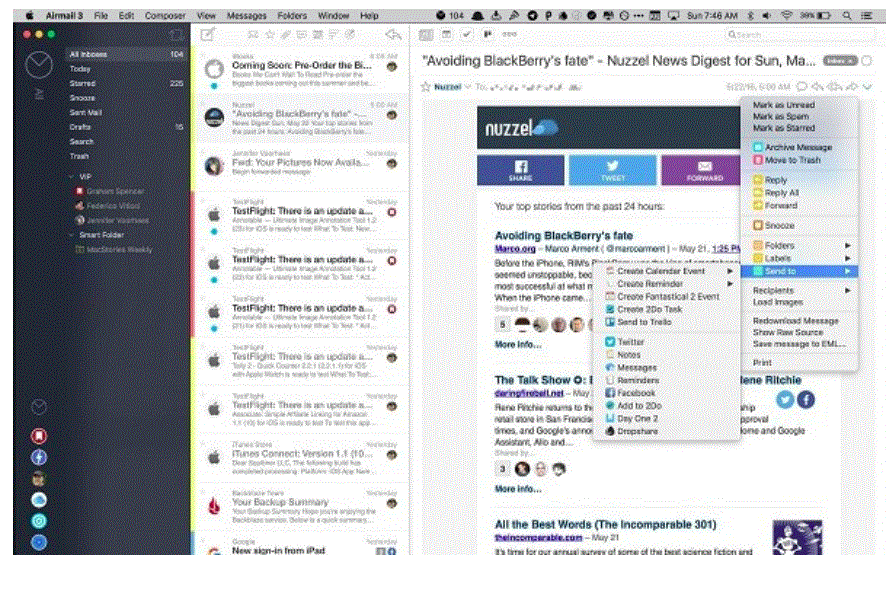Open the 'Your Backup Summary' email
Image resolution: width=895 pixels, height=590 pixels.
303,506
